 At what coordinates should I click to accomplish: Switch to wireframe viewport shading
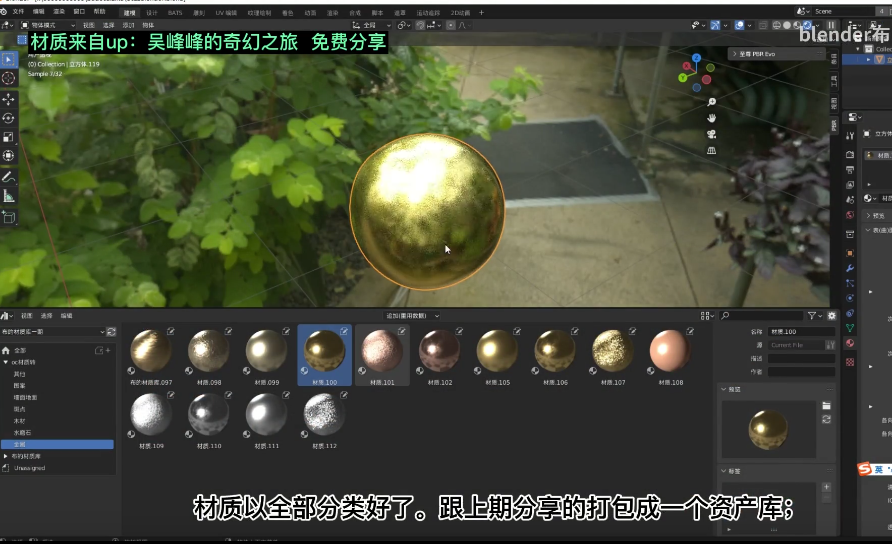[x=777, y=25]
